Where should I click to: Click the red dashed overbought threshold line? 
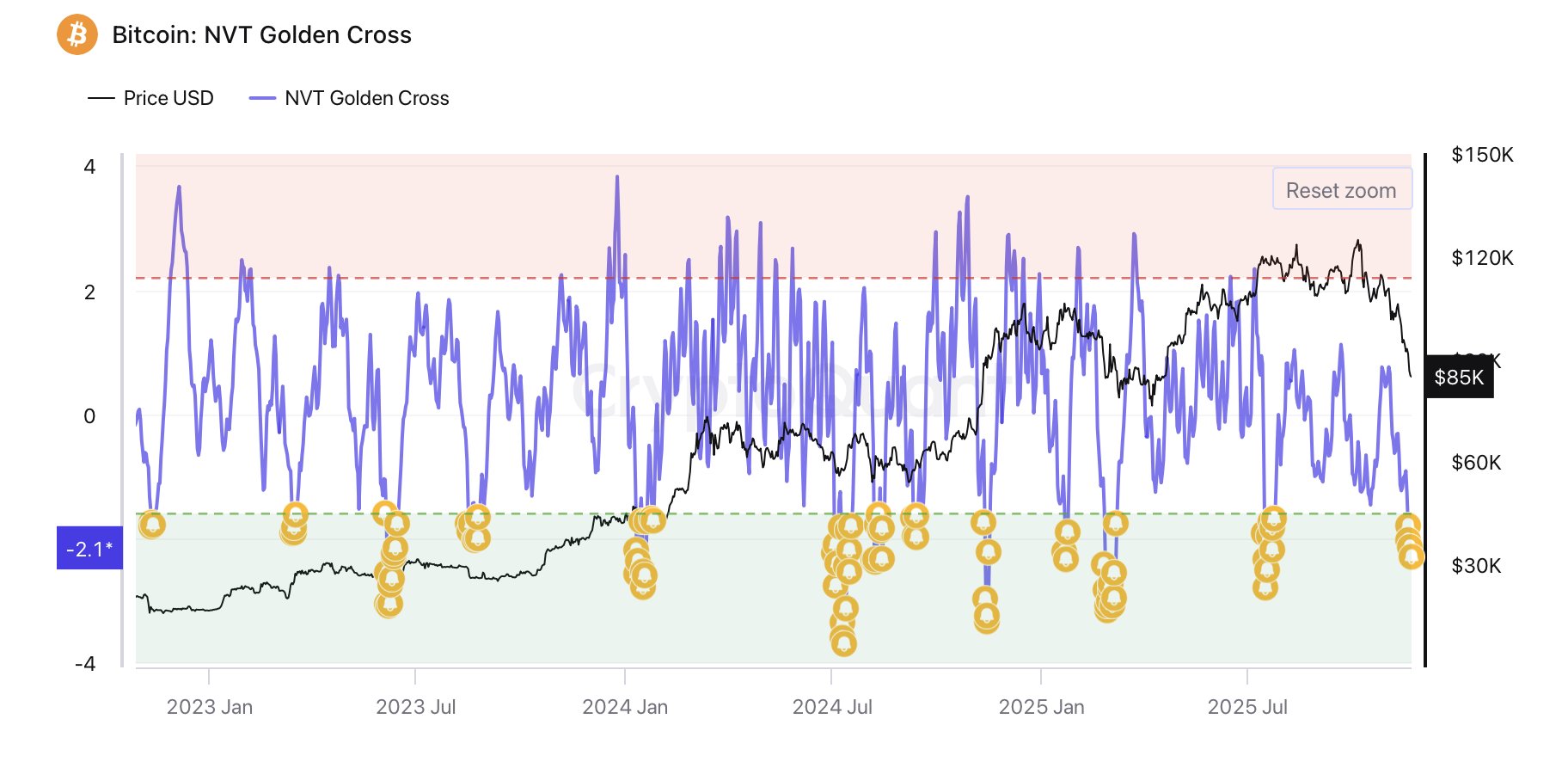tap(774, 279)
